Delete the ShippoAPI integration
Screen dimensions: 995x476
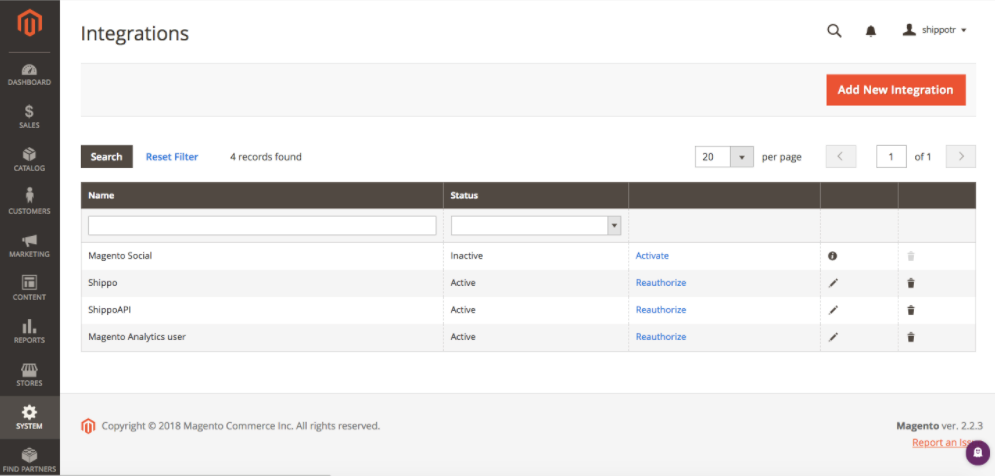911,310
